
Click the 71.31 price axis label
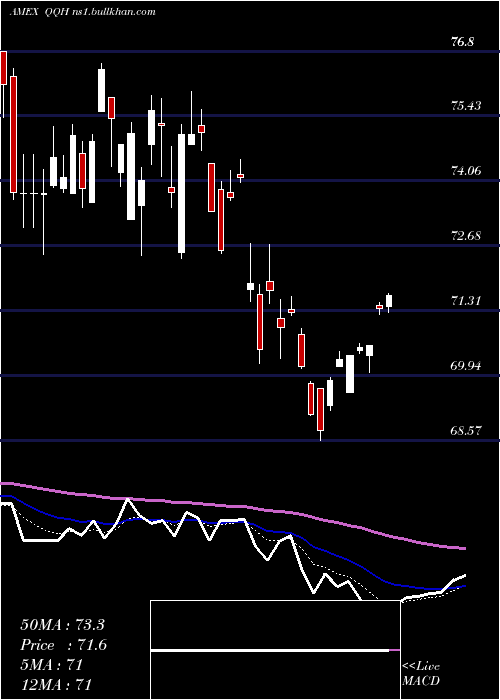466,300
